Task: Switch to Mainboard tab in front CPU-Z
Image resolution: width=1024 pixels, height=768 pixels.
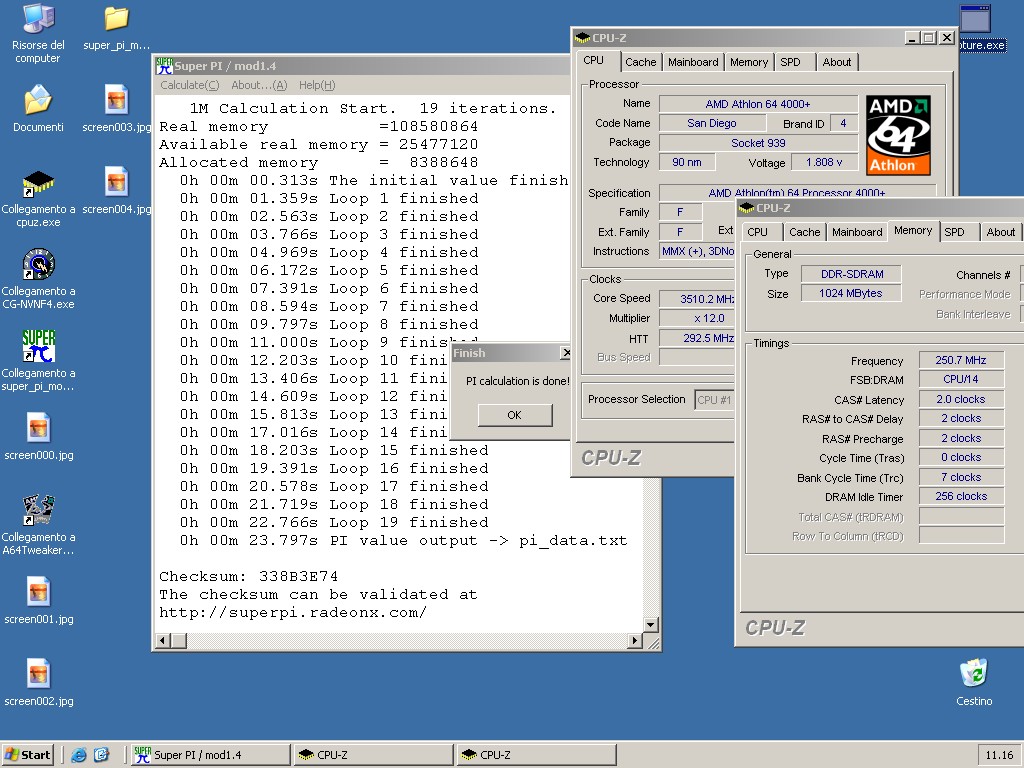Action: pos(857,232)
